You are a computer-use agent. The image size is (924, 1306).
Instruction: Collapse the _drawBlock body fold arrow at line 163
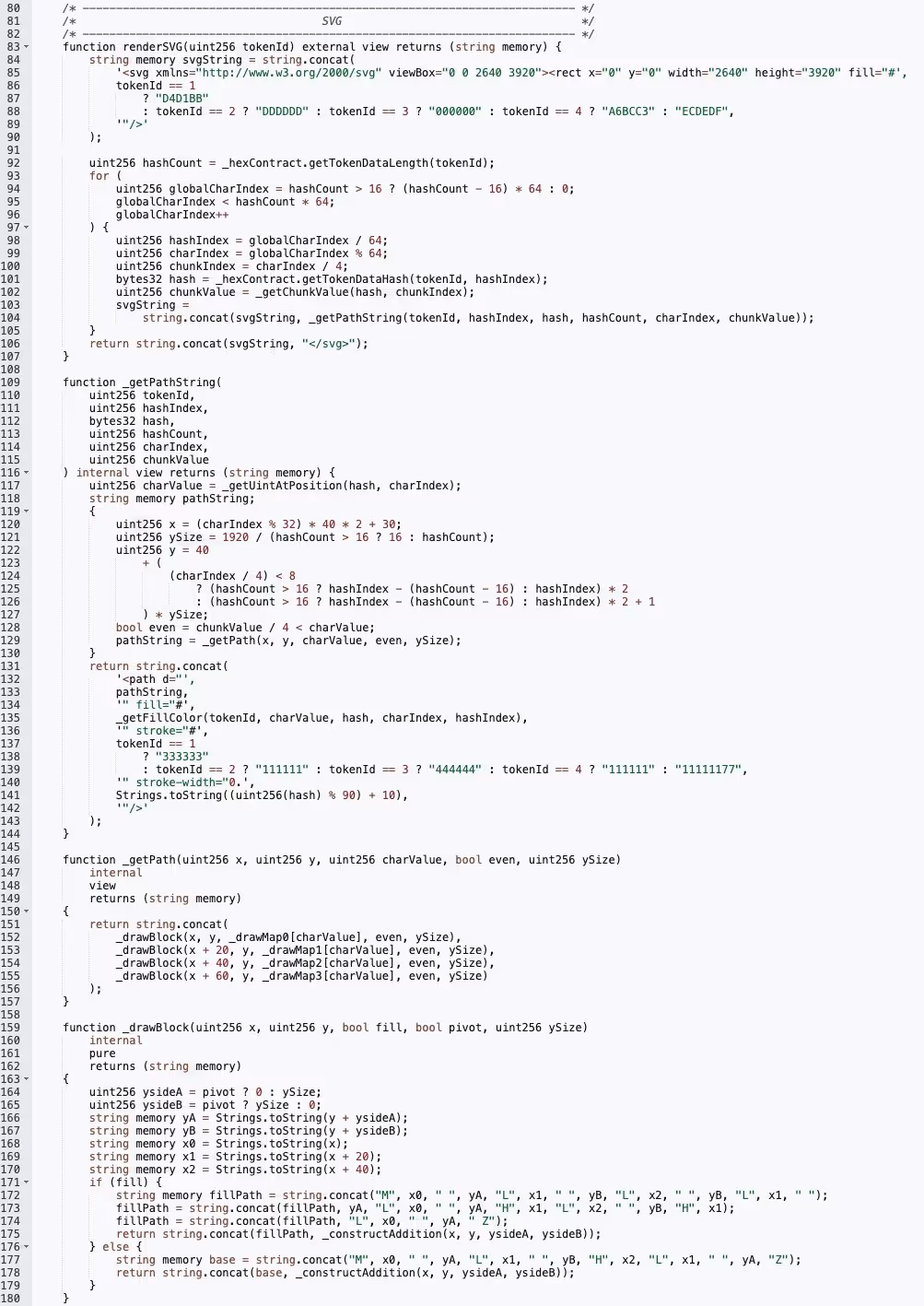coord(26,1079)
